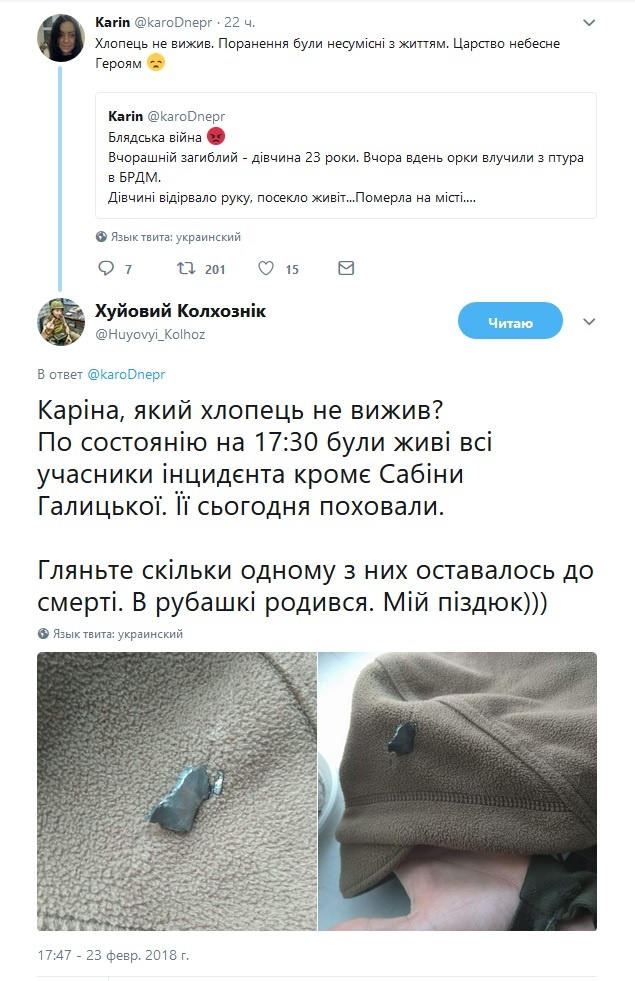Send tweet via envelope message icon

(x=346, y=268)
